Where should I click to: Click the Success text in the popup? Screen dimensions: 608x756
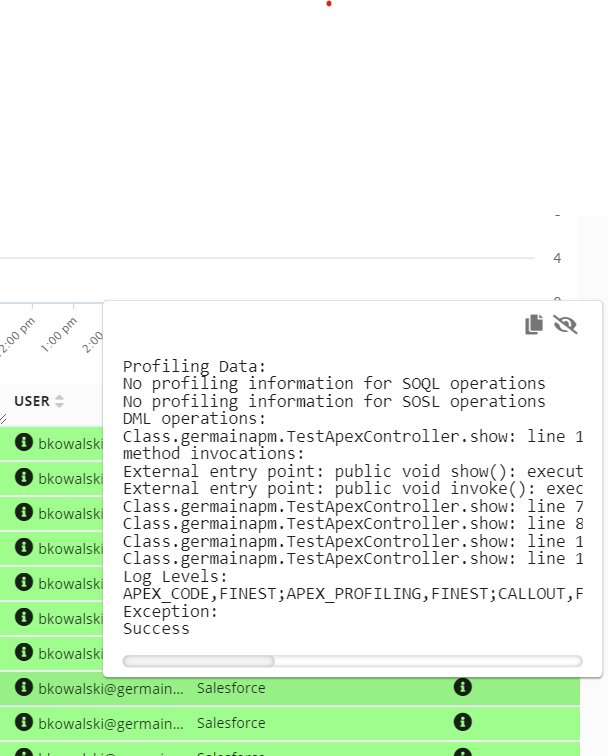156,629
